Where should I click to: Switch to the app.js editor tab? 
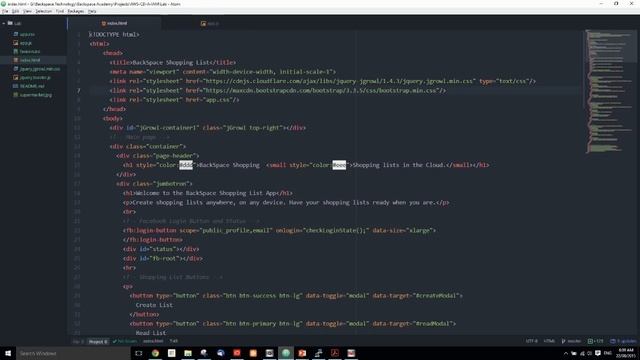[210, 24]
